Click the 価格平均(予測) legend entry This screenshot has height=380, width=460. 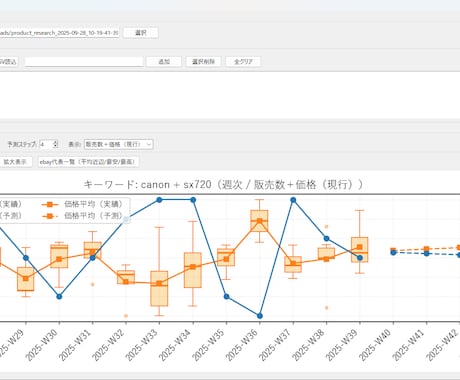(x=82, y=216)
